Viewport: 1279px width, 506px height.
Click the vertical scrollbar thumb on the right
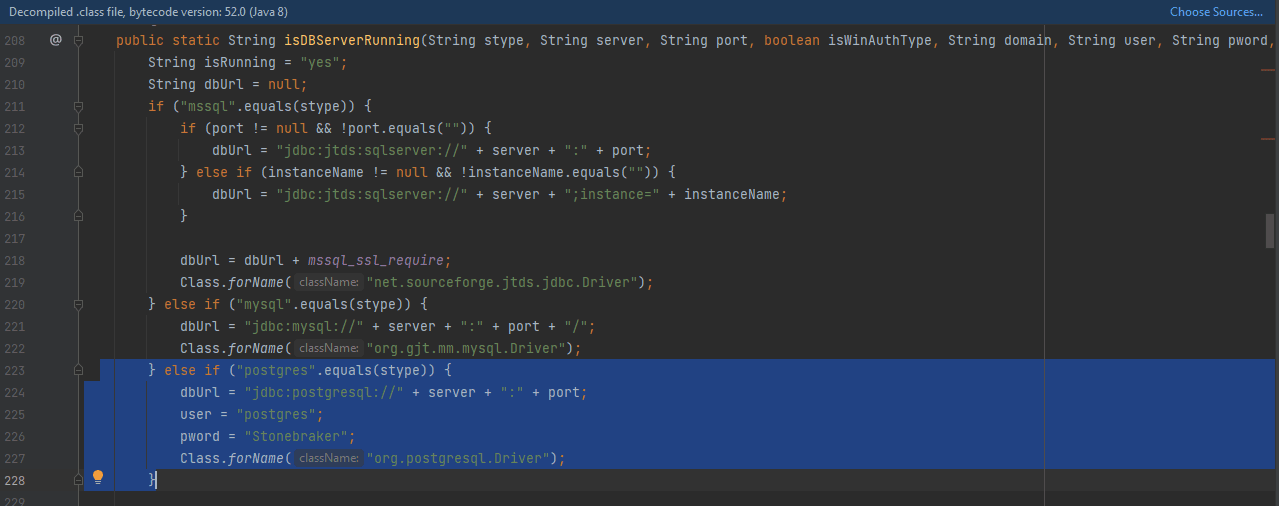tap(1270, 231)
